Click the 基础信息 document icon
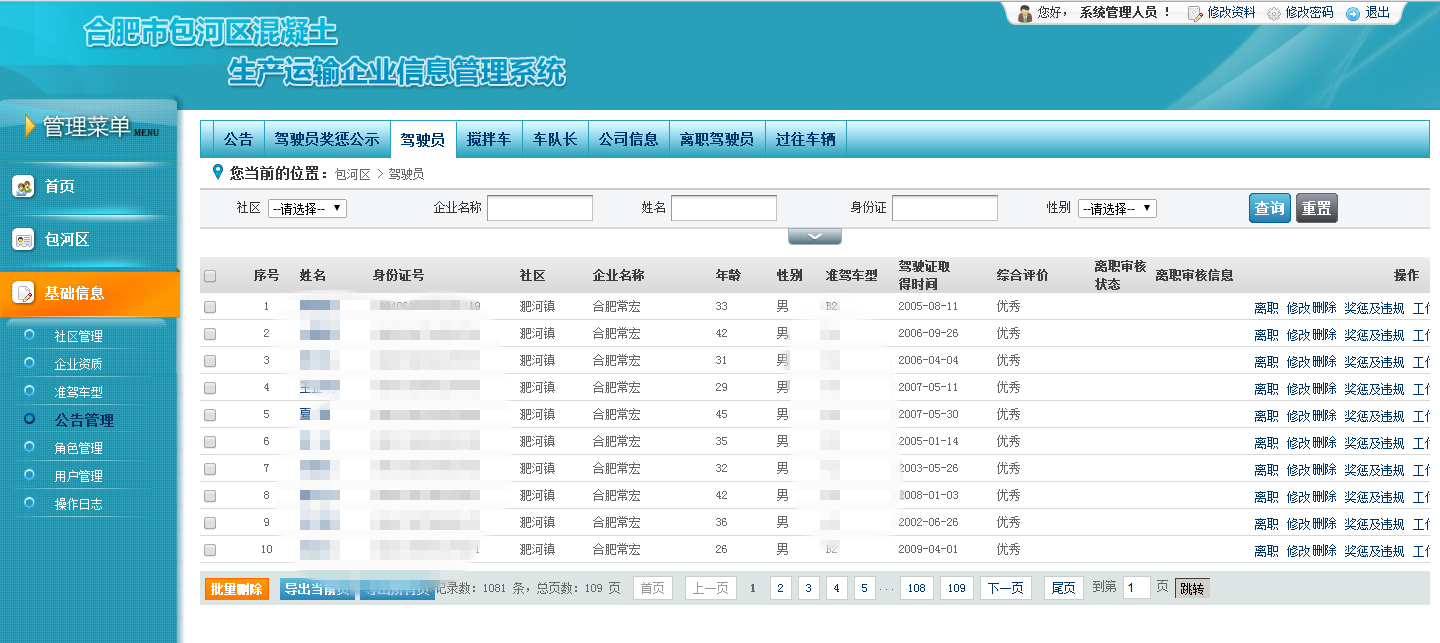Viewport: 1440px width, 643px height. click(23, 293)
